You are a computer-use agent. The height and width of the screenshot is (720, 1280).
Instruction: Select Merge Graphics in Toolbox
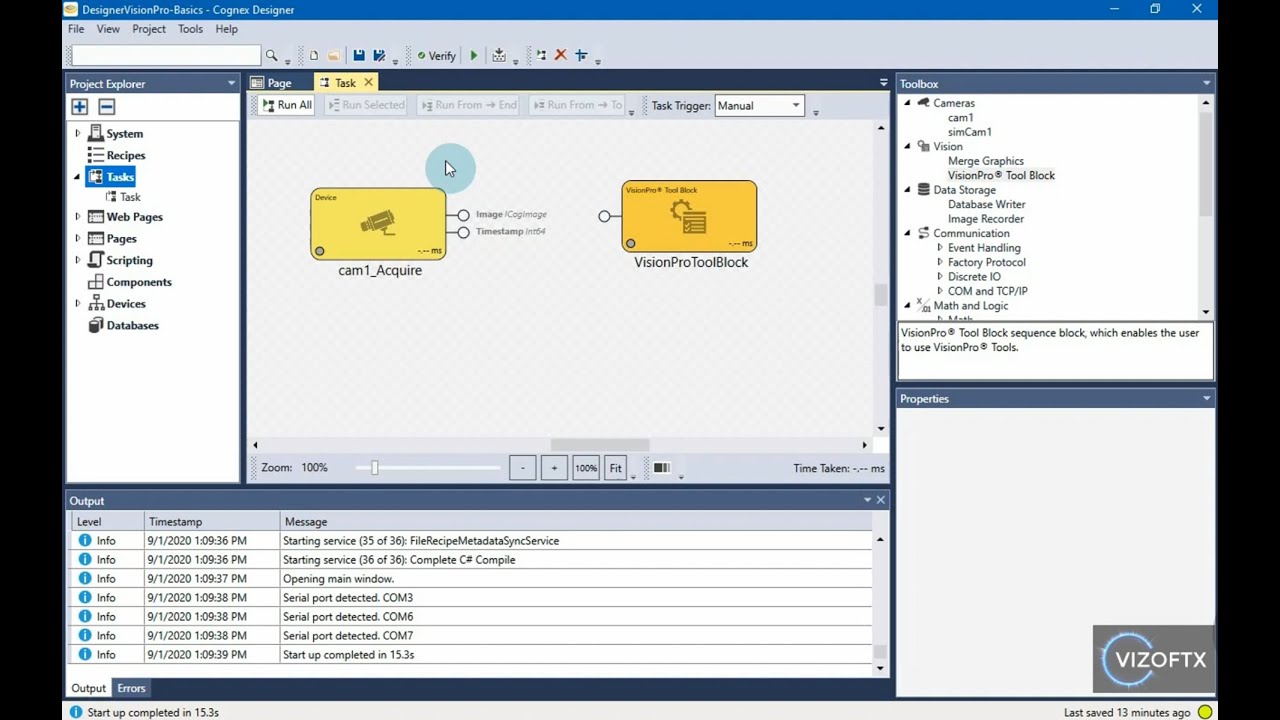(x=986, y=161)
